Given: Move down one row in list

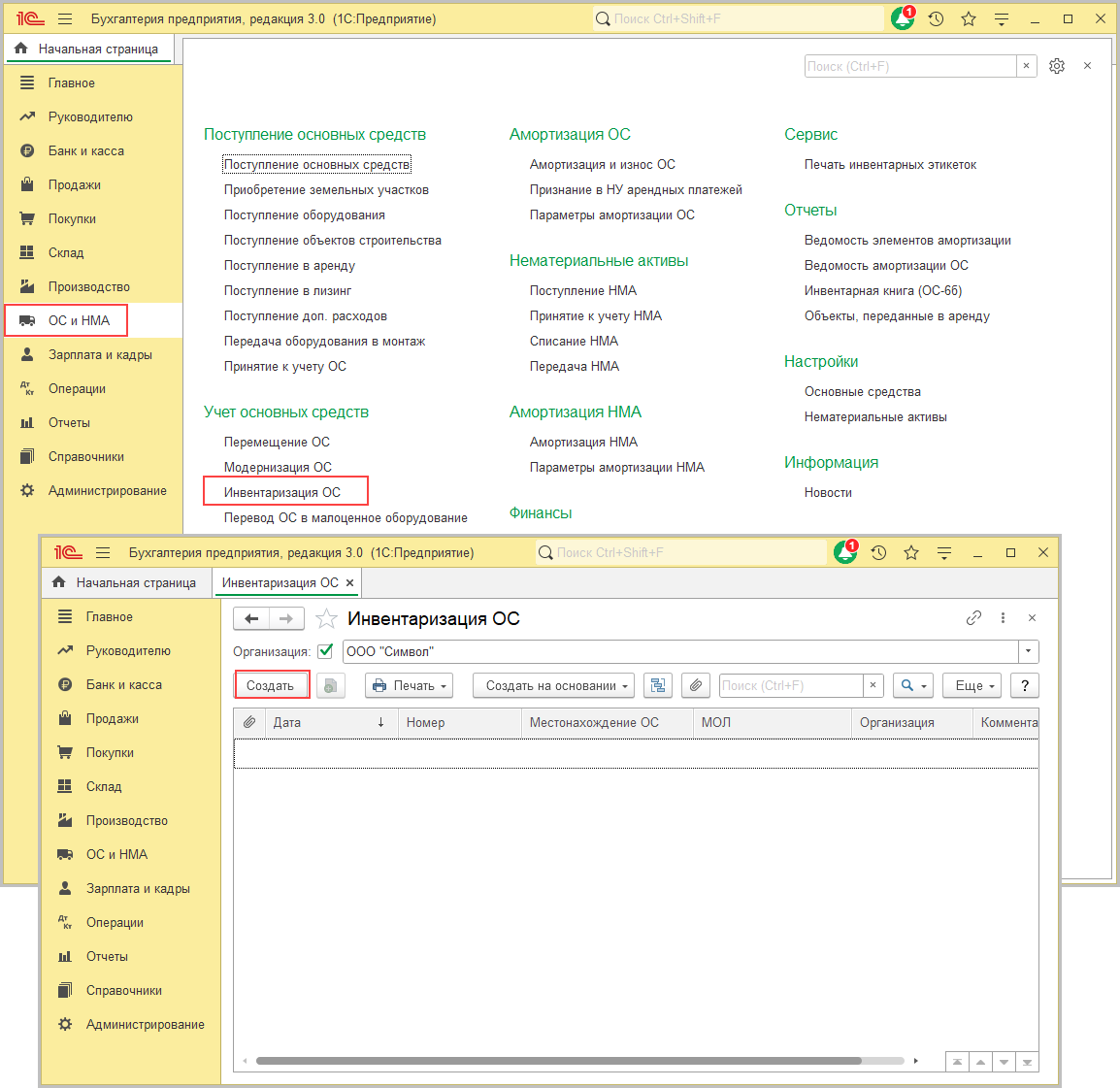Looking at the screenshot, I should point(1004,1063).
